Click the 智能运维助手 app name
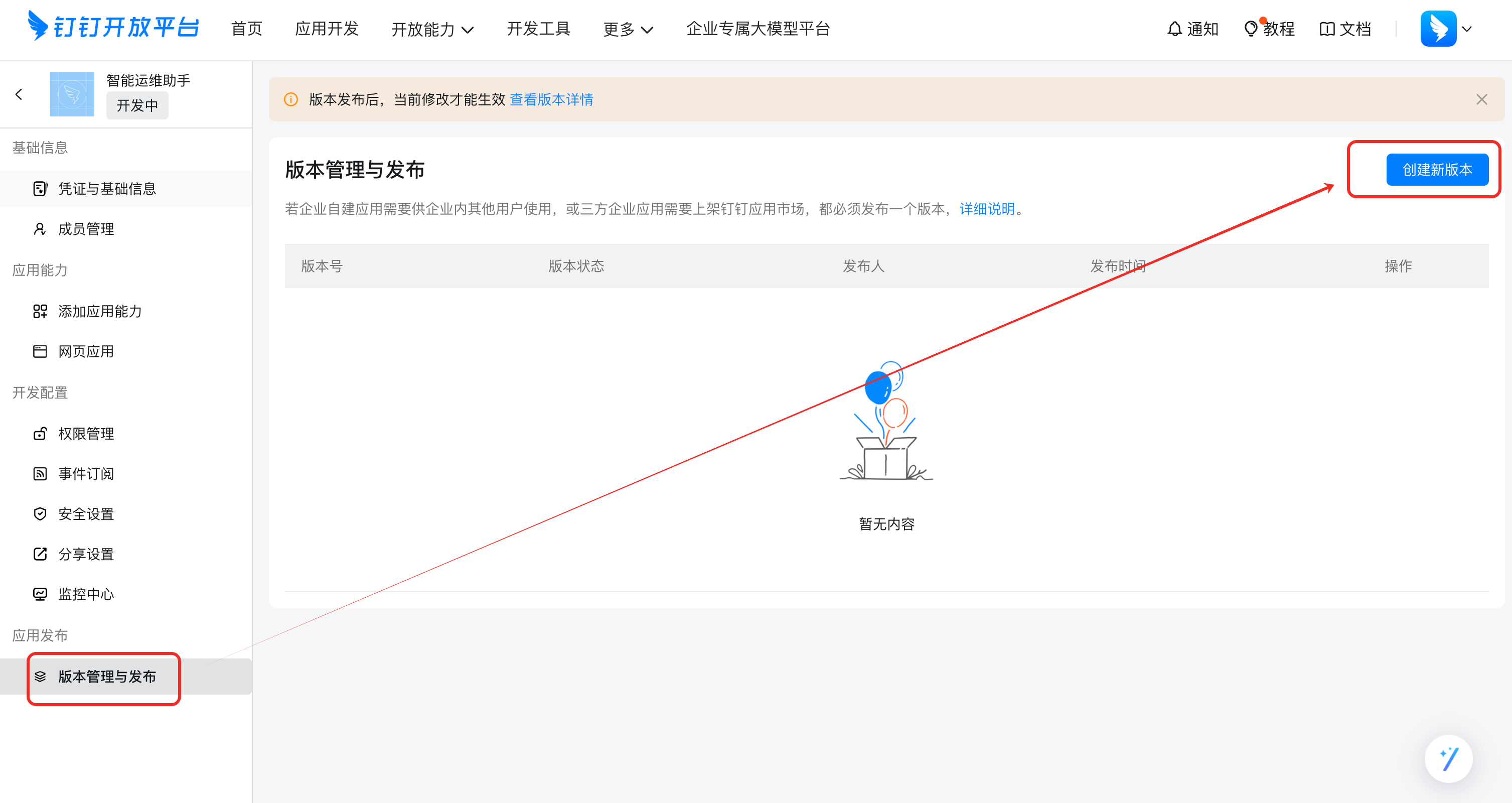 point(148,80)
